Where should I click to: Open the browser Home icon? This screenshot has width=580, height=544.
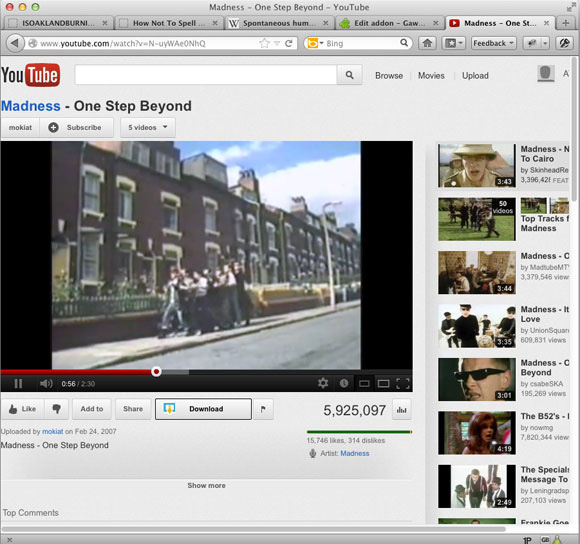coord(427,43)
